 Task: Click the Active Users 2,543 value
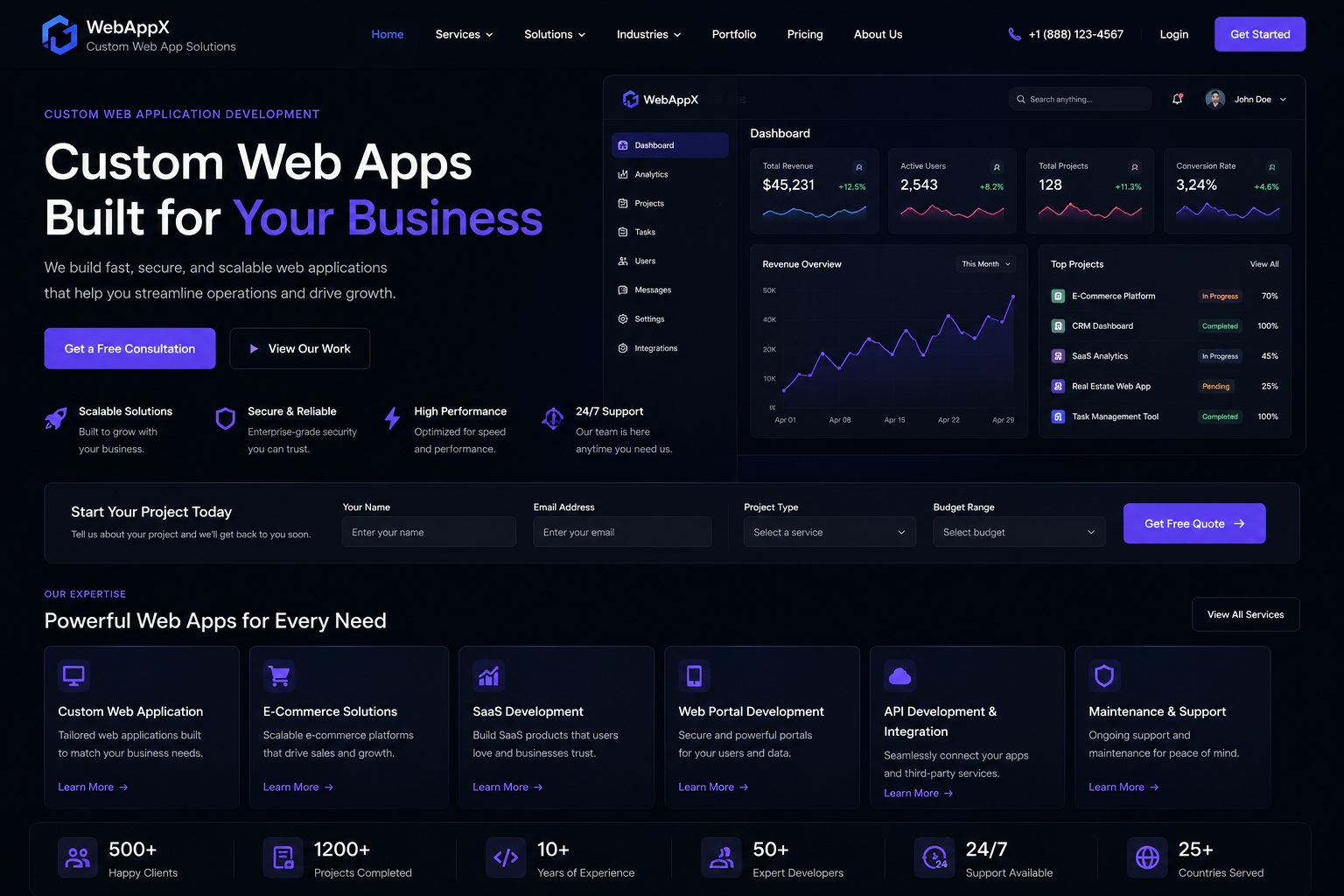tap(919, 185)
